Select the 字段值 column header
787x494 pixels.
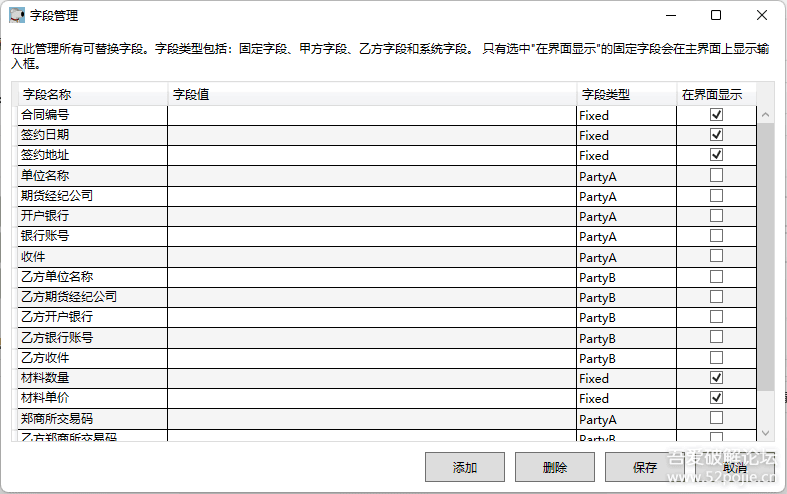371,95
